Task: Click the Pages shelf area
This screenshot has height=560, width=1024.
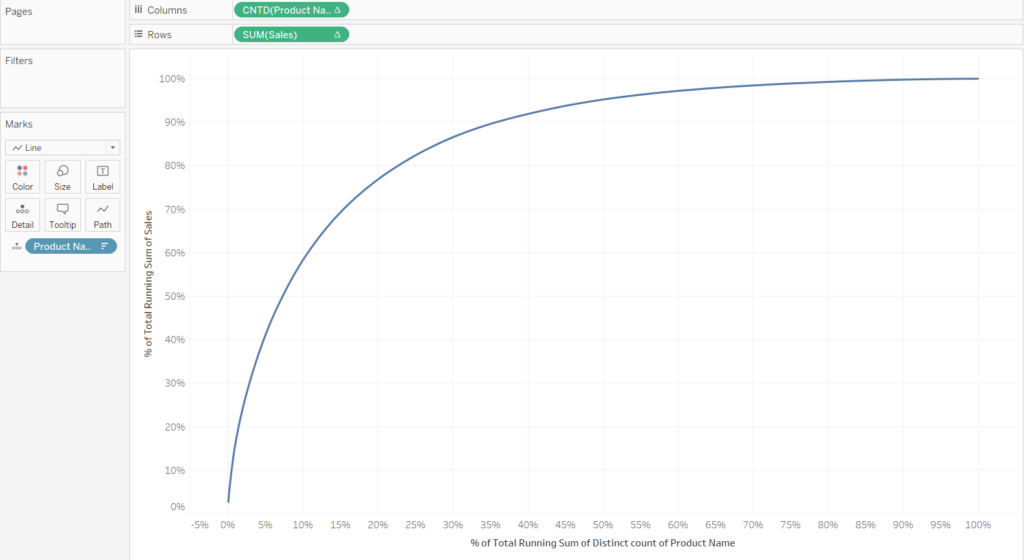Action: click(63, 22)
